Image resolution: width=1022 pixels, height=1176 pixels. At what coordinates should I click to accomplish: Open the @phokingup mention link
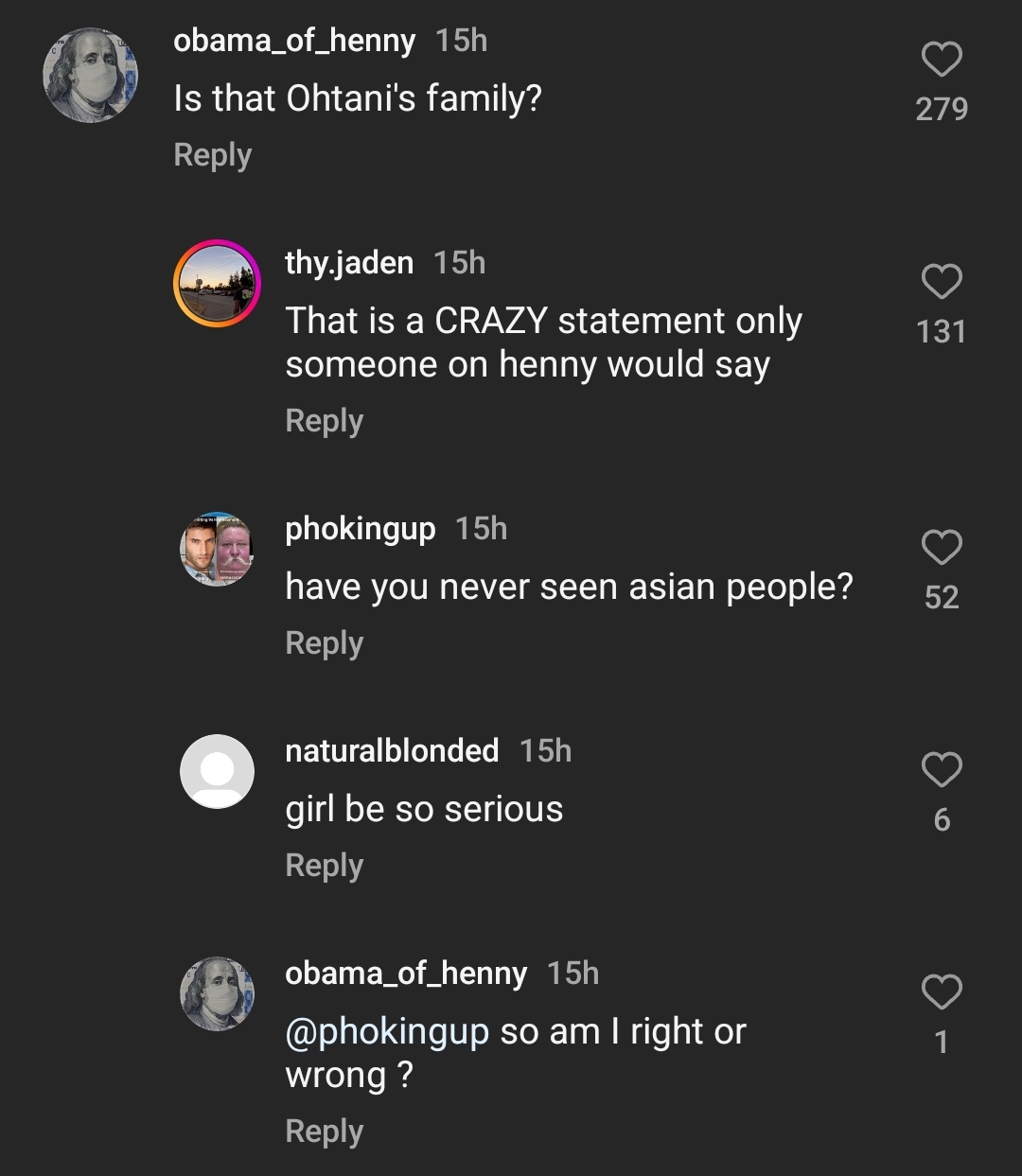[x=387, y=1031]
